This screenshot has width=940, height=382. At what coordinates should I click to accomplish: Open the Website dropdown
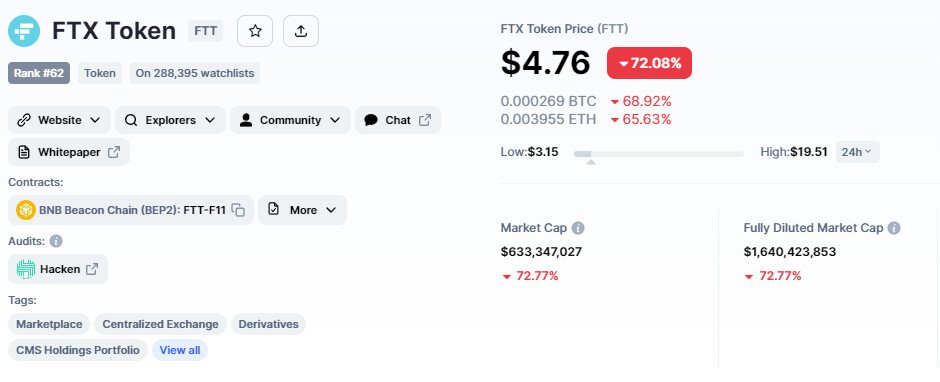pos(59,120)
